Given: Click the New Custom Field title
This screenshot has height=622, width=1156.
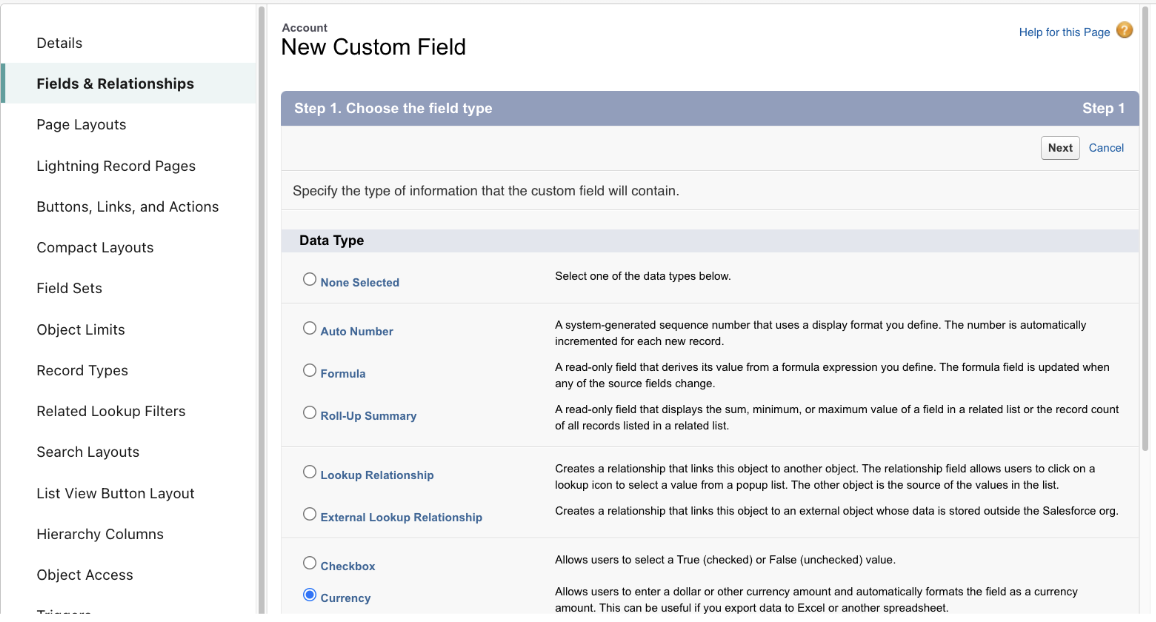Looking at the screenshot, I should [373, 47].
